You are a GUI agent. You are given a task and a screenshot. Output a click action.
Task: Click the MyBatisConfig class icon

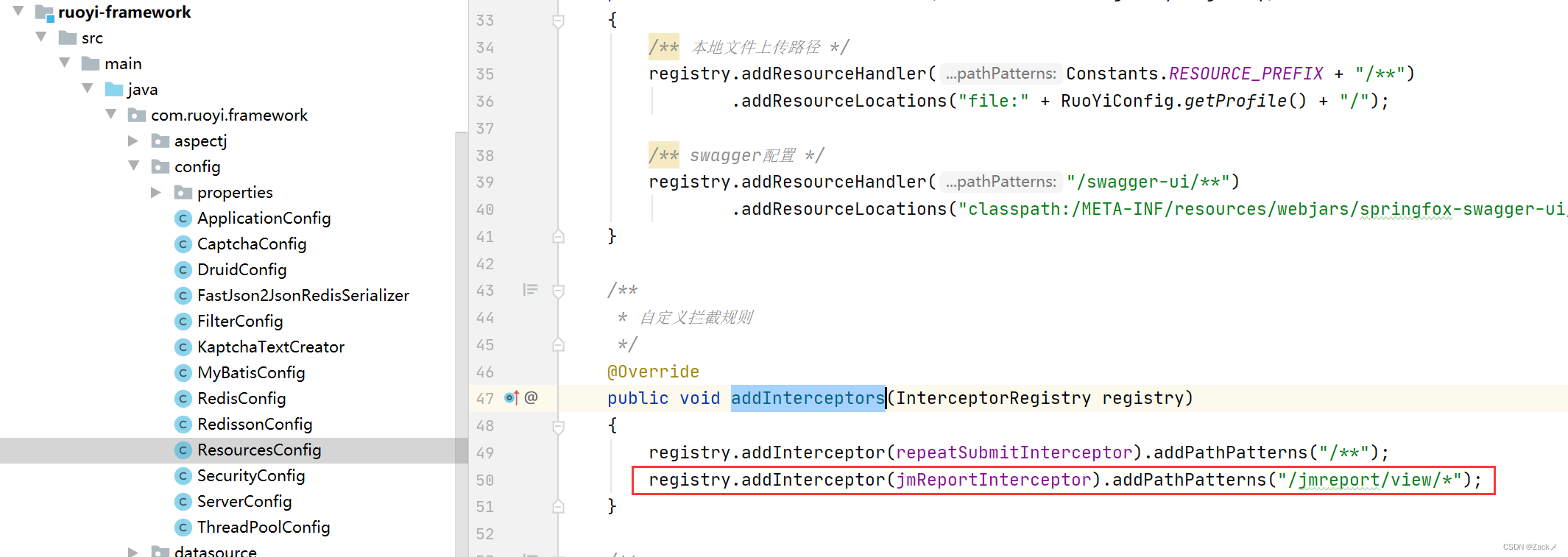click(183, 373)
